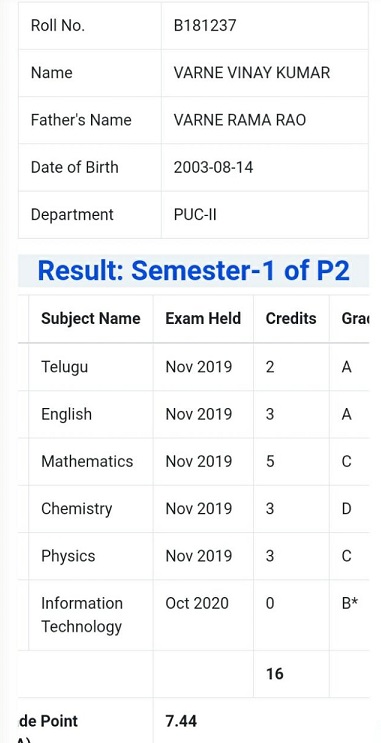The height and width of the screenshot is (743, 381).
Task: Click date of birth 2003-08-14
Action: point(213,168)
